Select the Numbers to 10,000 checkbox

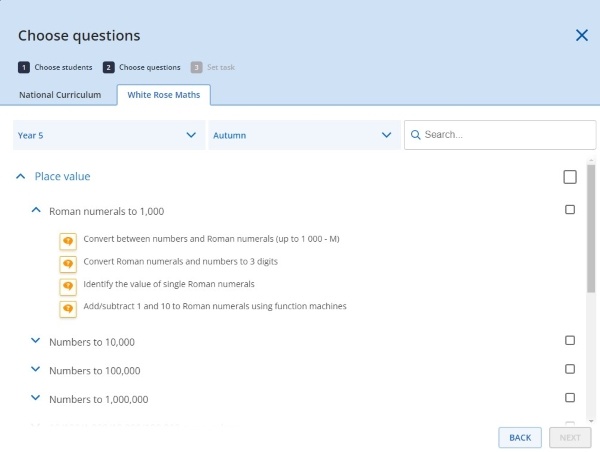click(x=570, y=340)
